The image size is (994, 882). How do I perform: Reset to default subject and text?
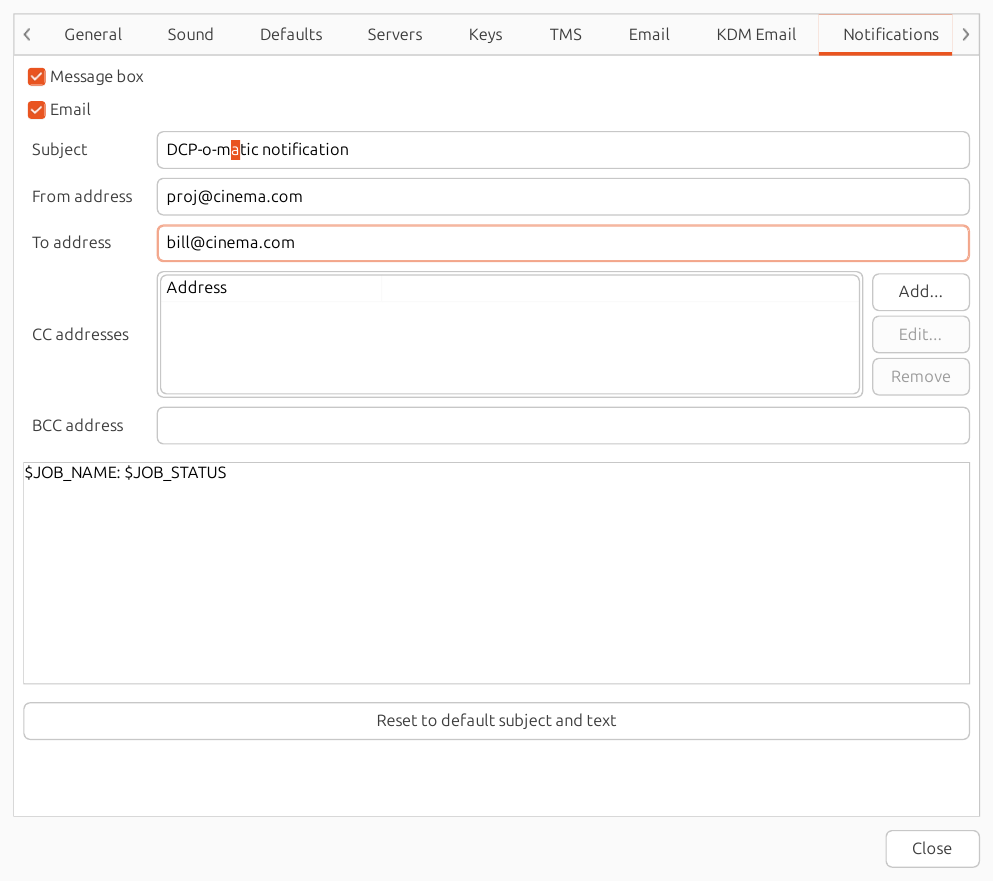coord(496,721)
